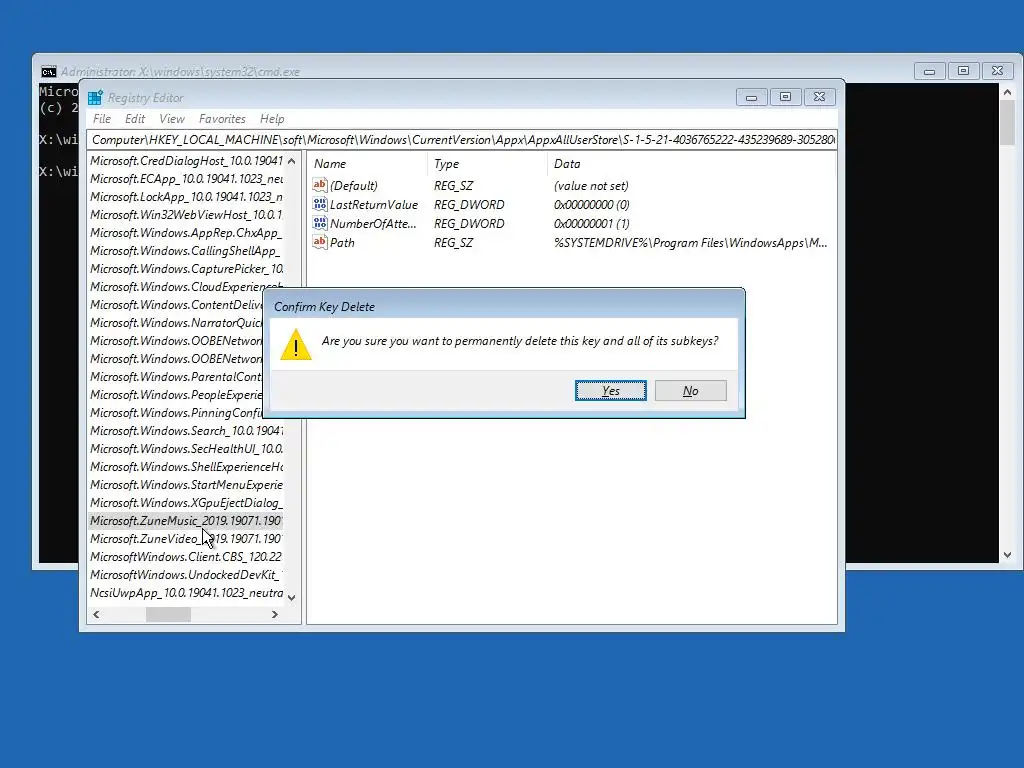The height and width of the screenshot is (768, 1024).
Task: Minimize the cmd.exe window
Action: (x=929, y=71)
